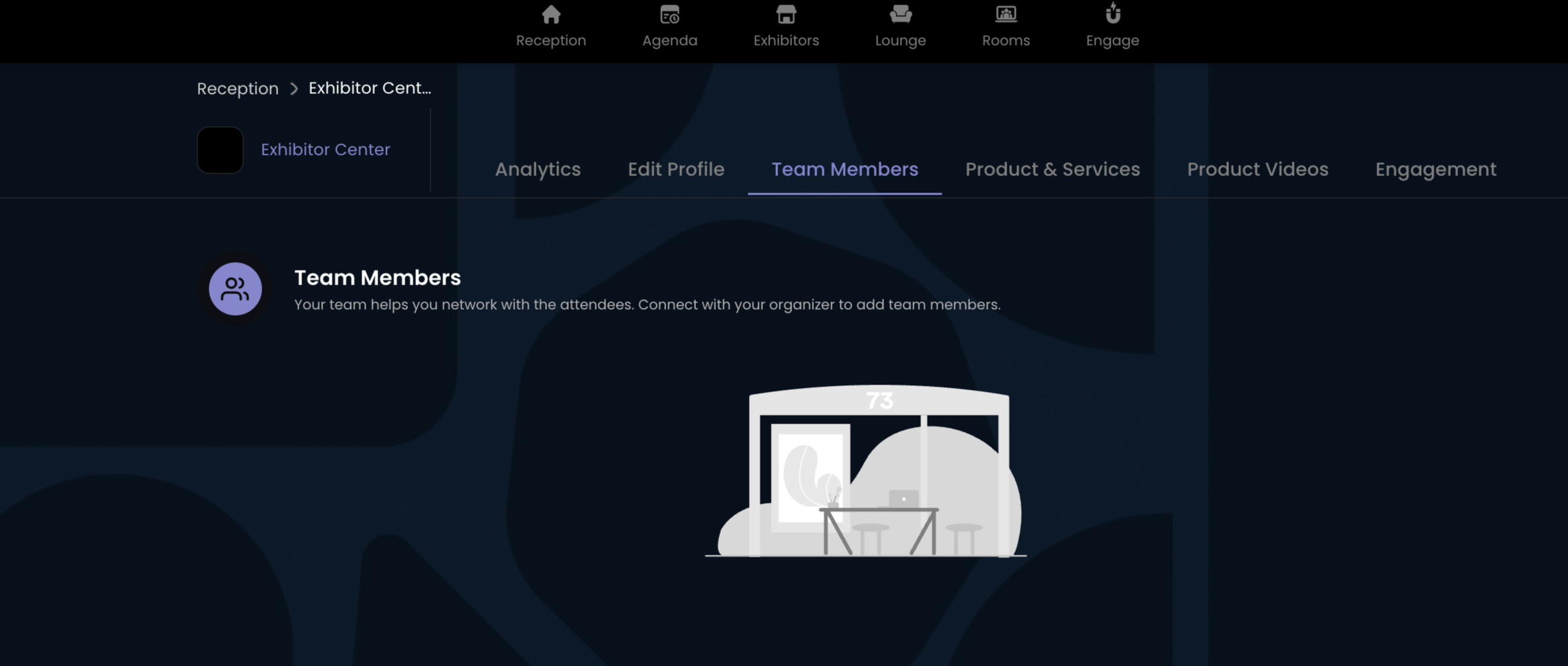
Task: Click the Agenda label in top navigation
Action: (669, 41)
